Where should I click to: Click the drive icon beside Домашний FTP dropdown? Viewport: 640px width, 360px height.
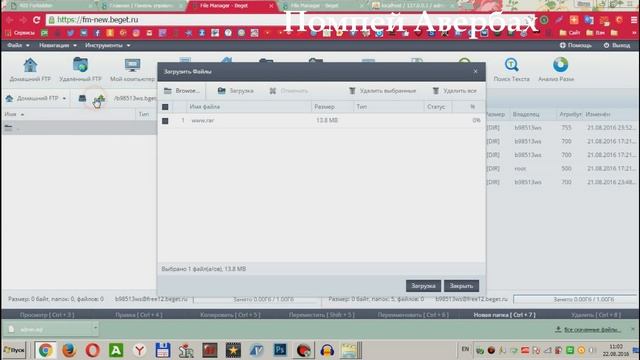[x=82, y=98]
